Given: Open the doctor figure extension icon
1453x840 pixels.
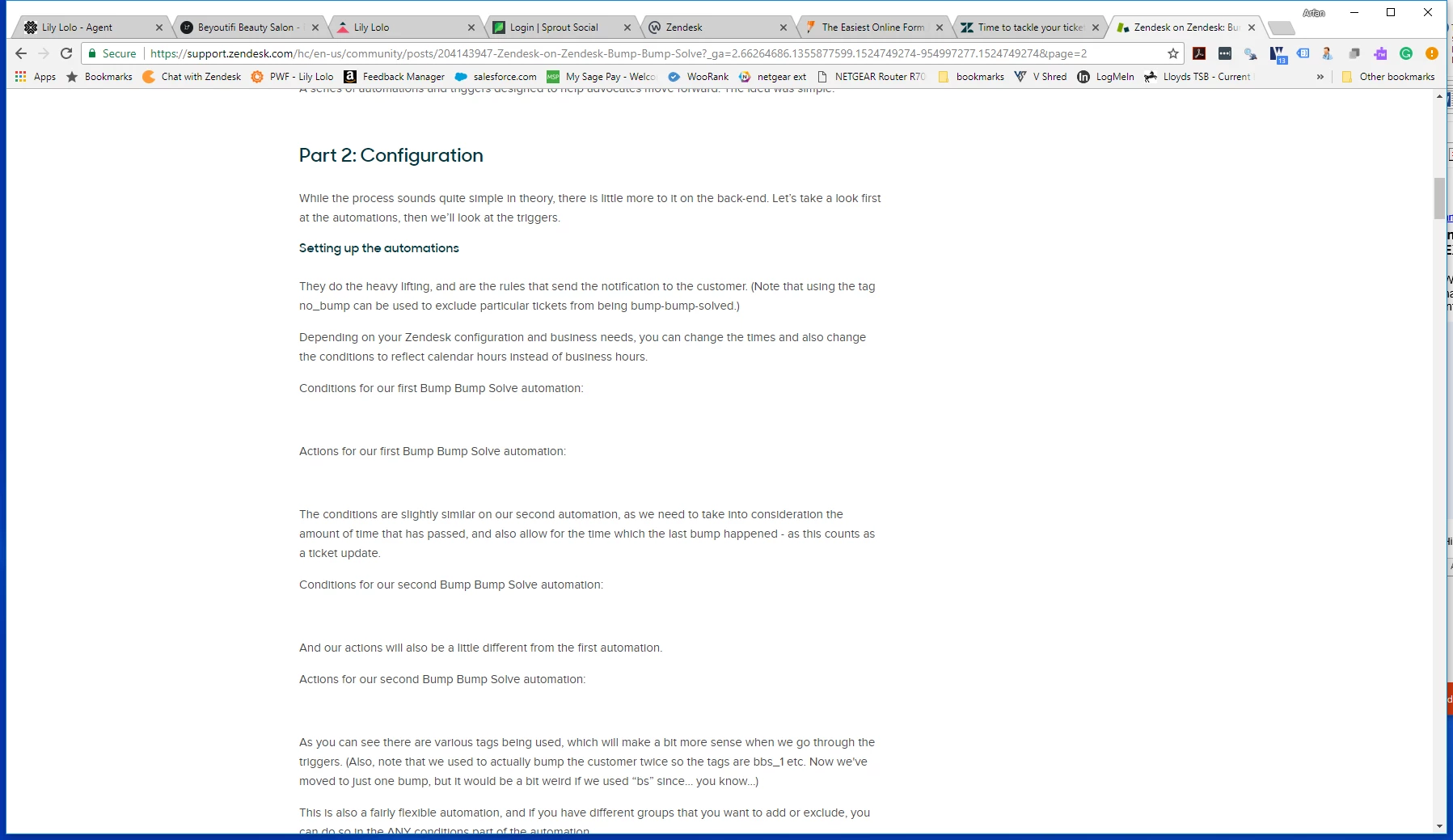Looking at the screenshot, I should (1328, 53).
